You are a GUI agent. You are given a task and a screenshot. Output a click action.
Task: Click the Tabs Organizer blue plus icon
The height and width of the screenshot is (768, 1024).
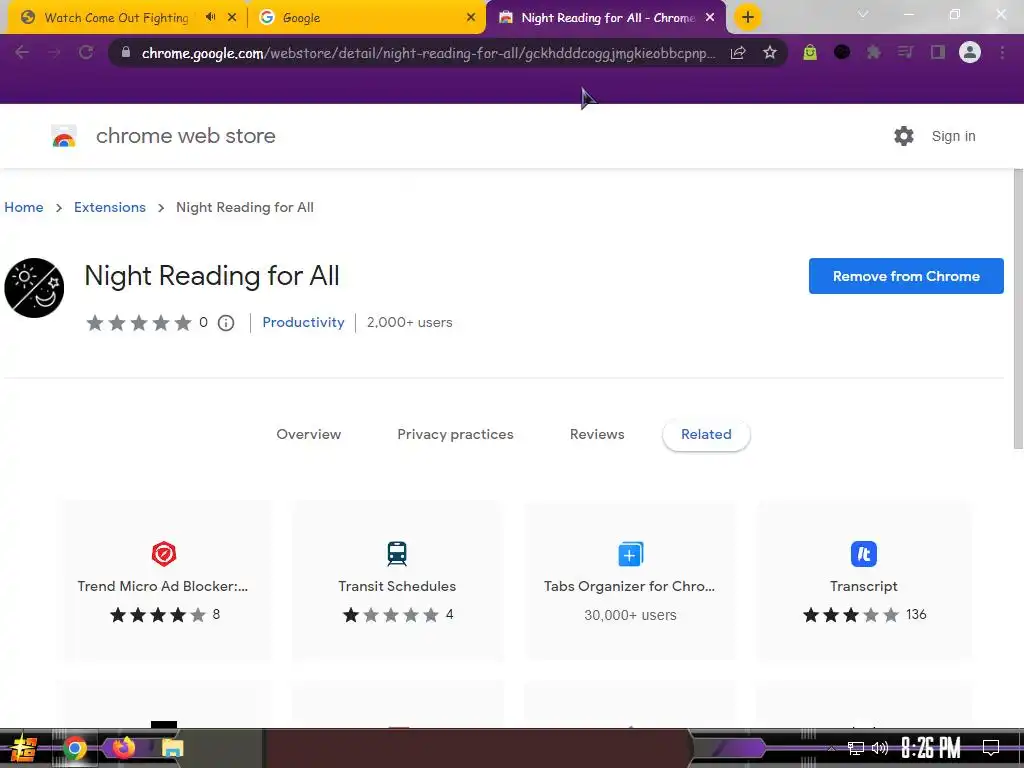[630, 554]
